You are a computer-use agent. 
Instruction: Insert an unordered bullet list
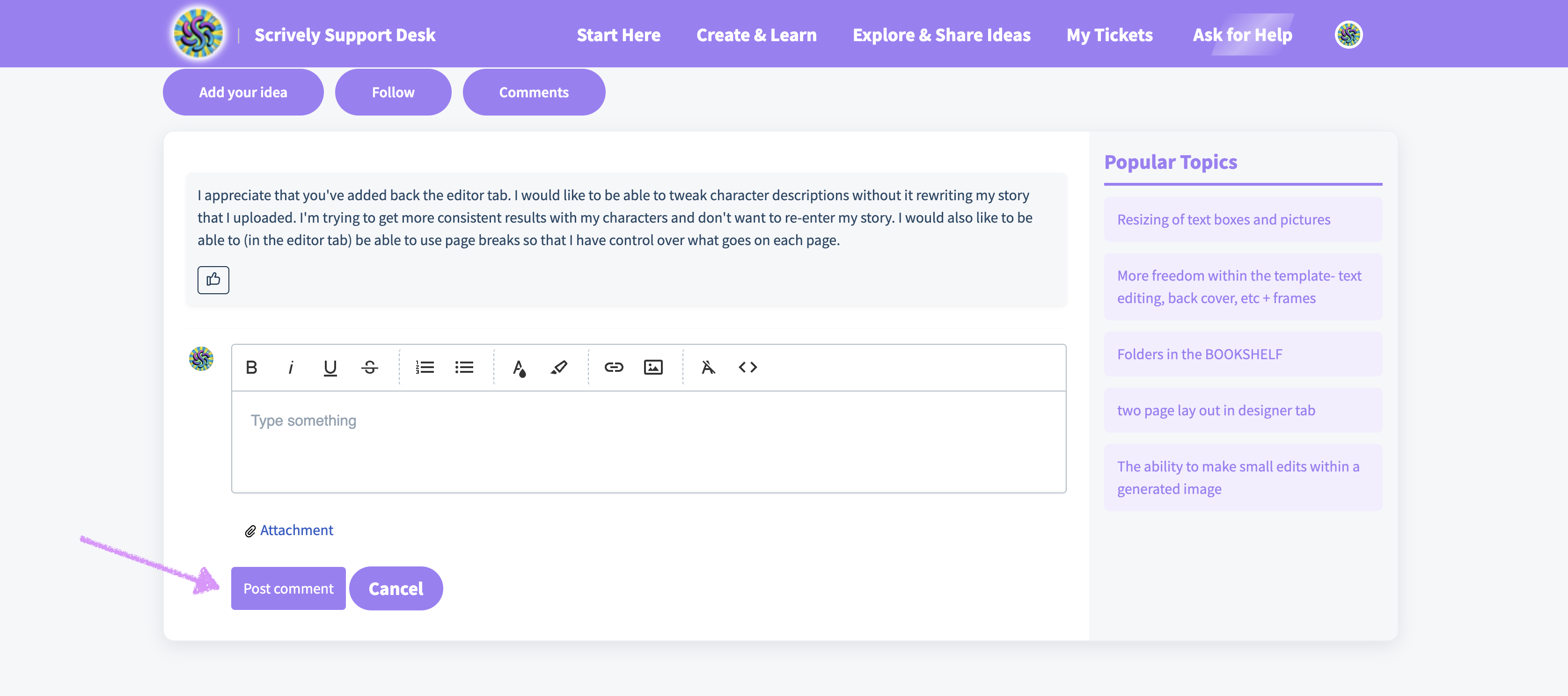[464, 368]
